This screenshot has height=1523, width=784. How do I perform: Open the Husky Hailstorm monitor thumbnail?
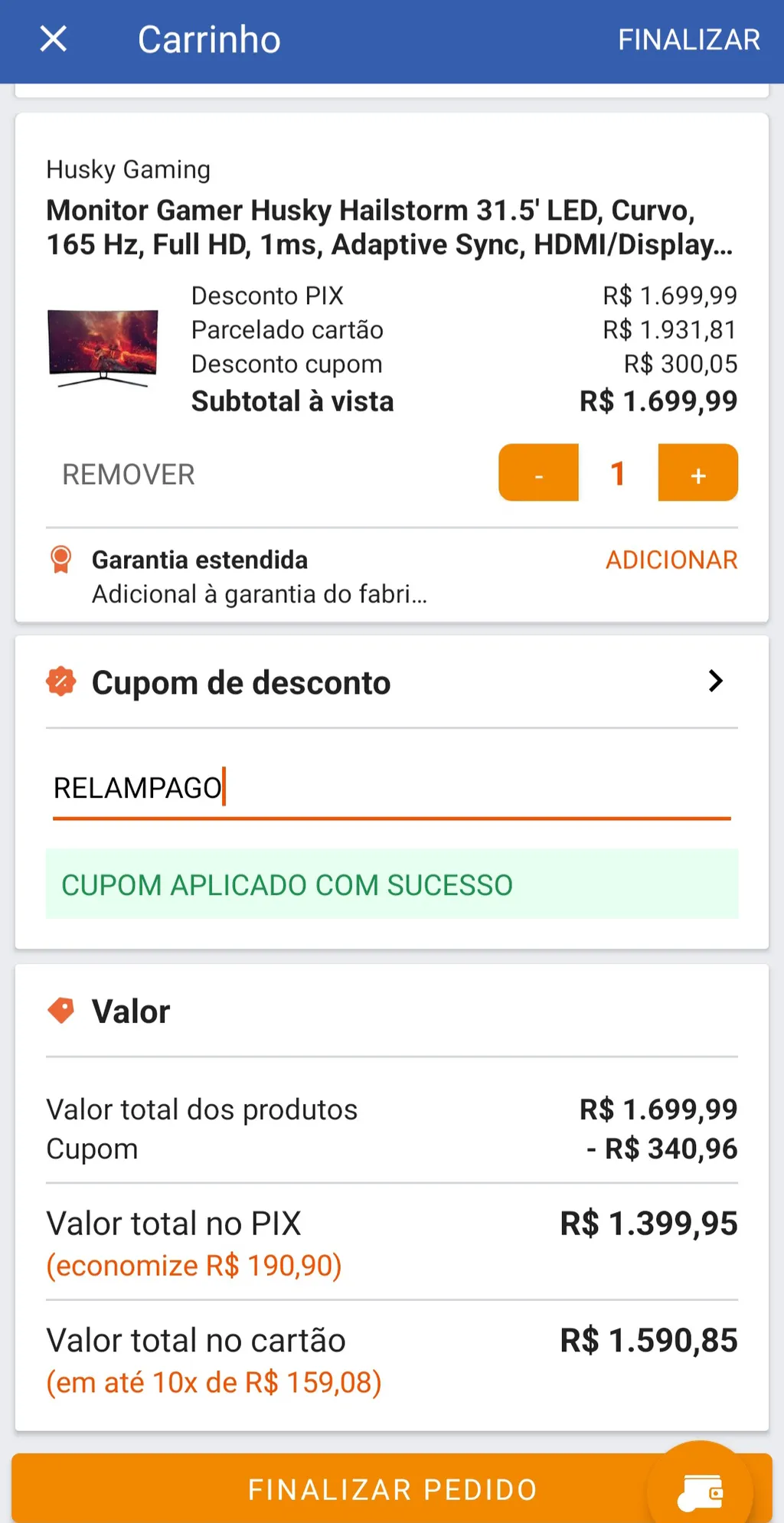click(103, 348)
